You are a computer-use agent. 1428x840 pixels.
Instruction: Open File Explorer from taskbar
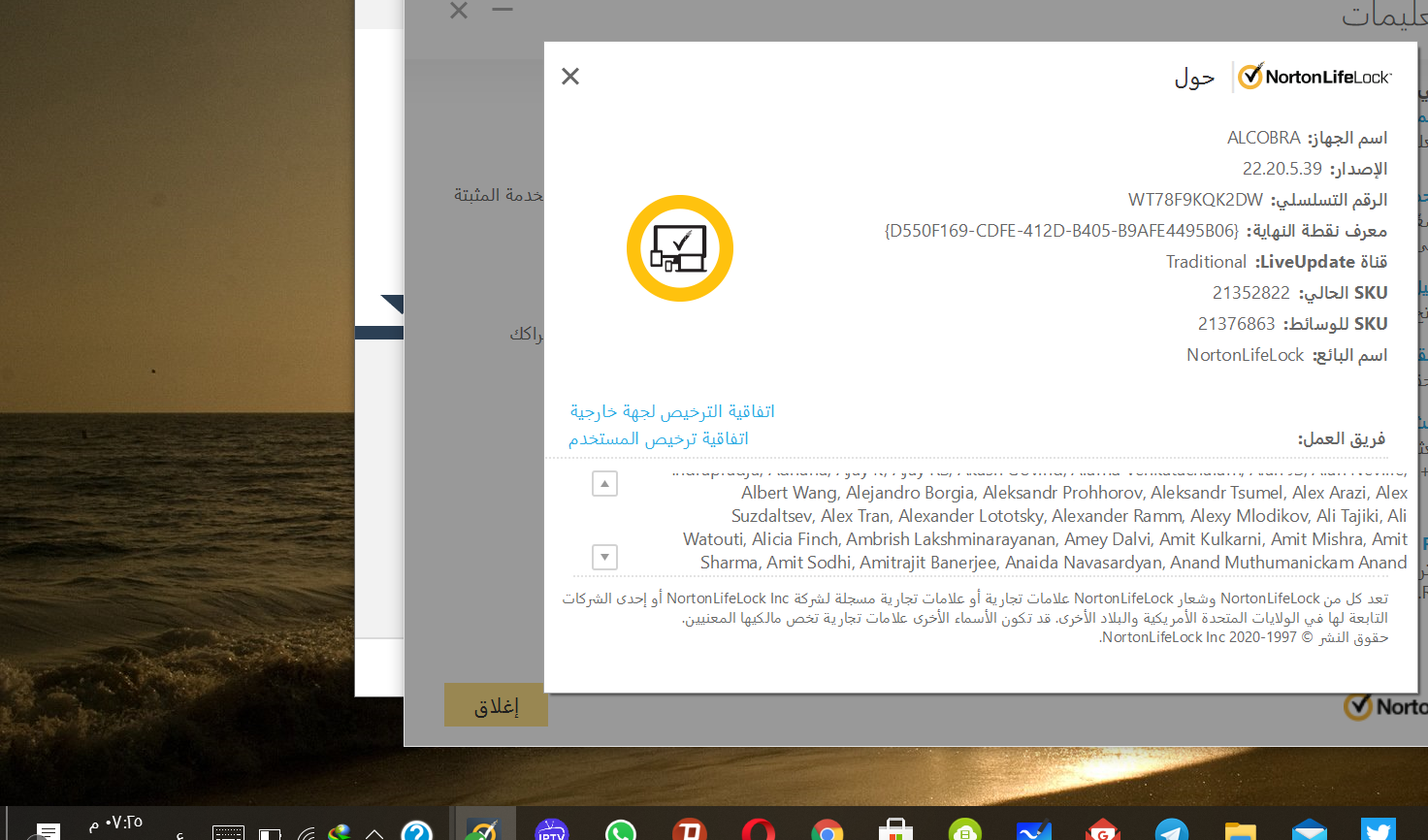1240,830
